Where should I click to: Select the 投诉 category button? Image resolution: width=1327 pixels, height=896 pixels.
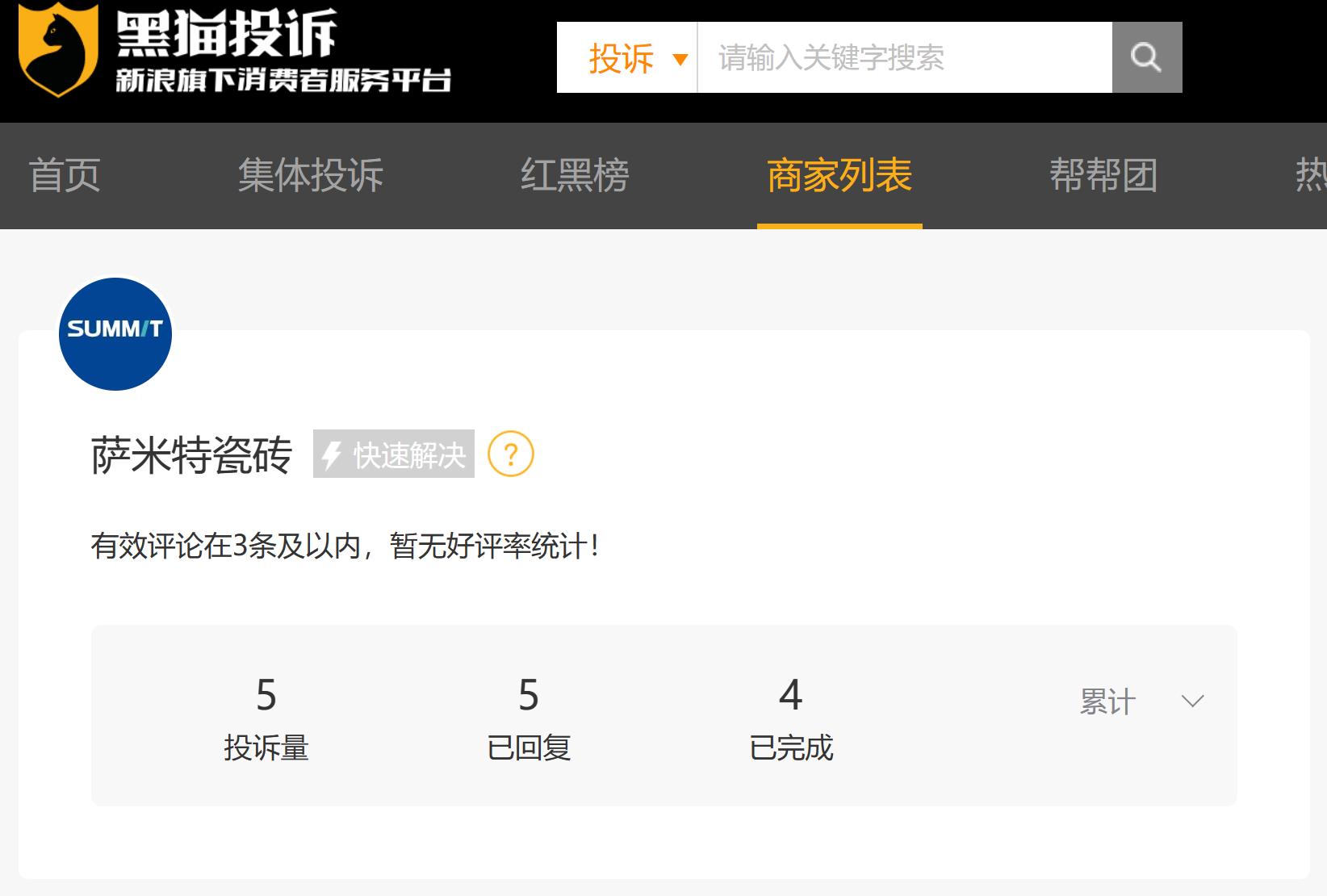(x=622, y=57)
